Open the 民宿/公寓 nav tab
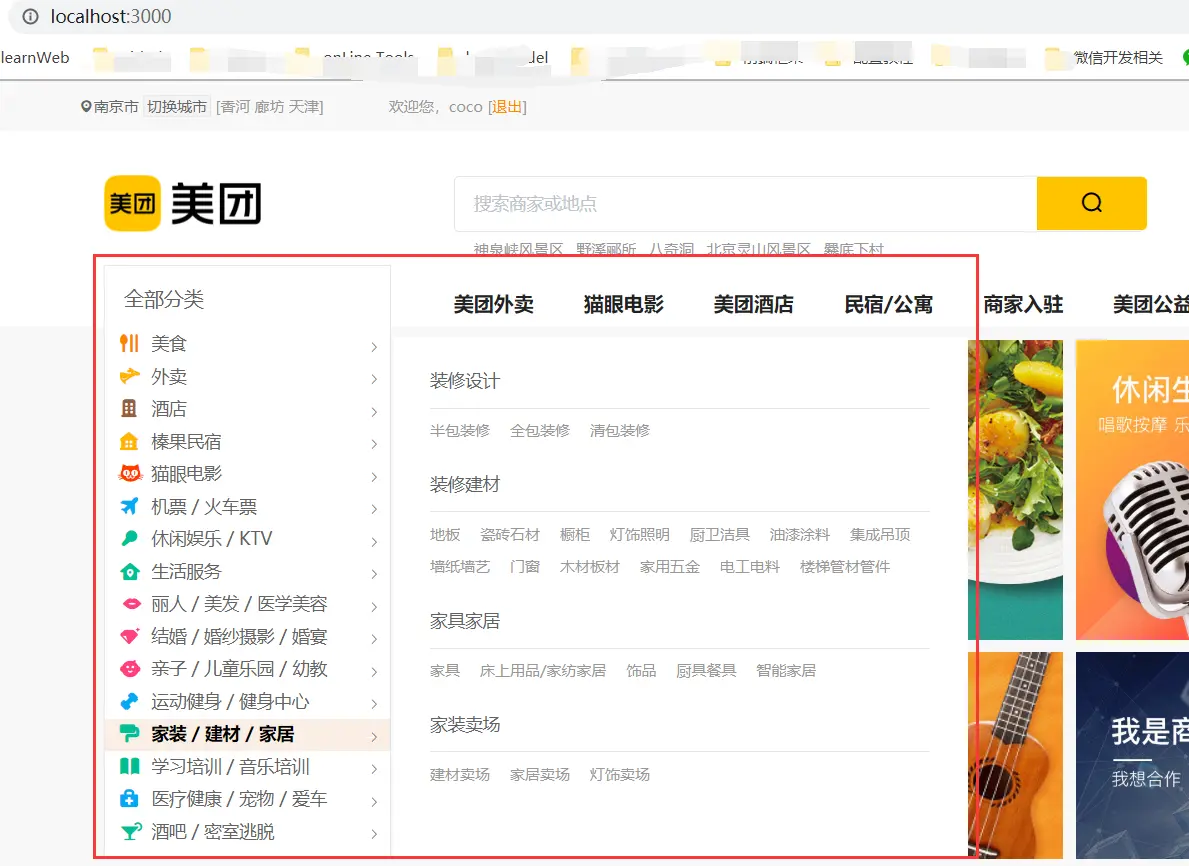The width and height of the screenshot is (1189, 866). (x=889, y=304)
